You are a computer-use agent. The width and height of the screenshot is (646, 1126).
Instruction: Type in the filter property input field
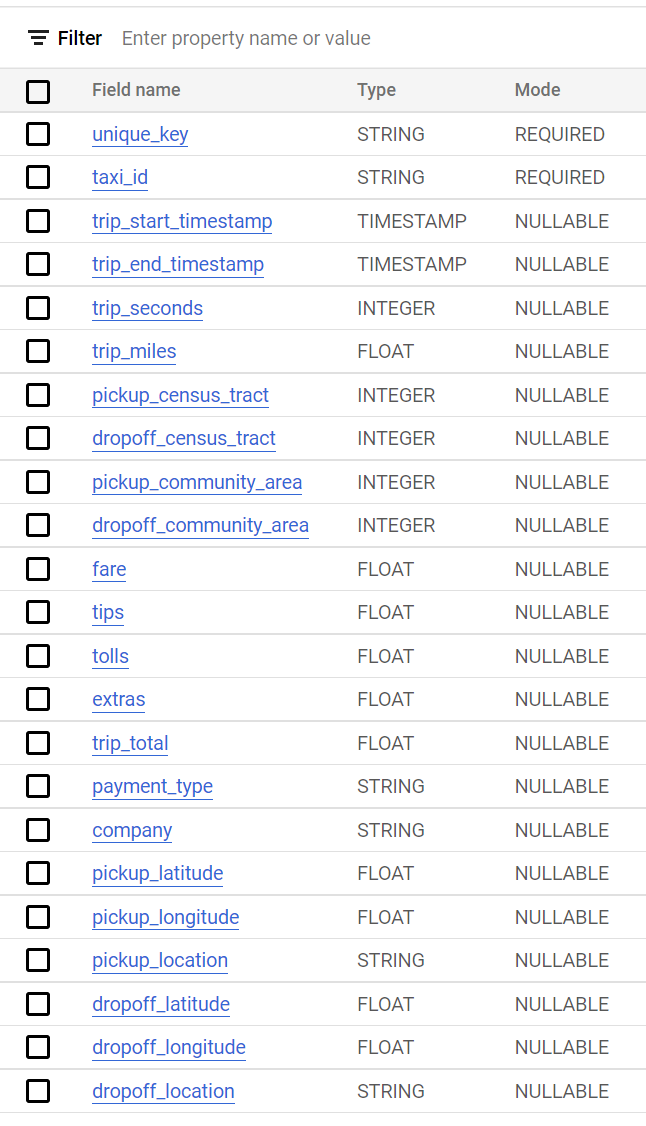click(x=300, y=38)
